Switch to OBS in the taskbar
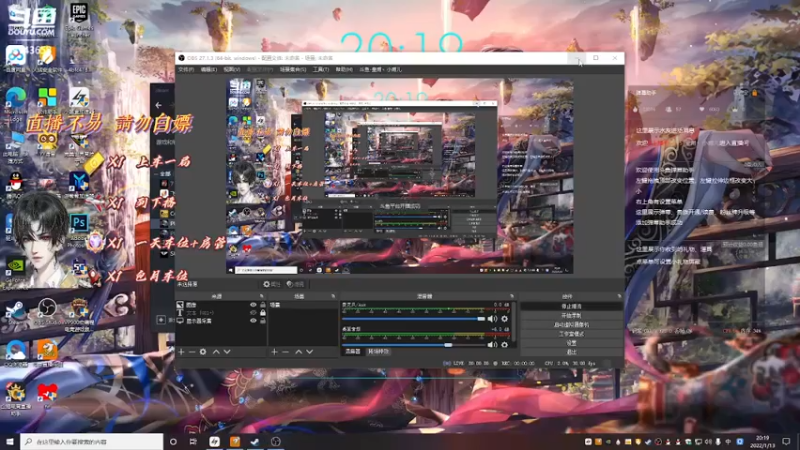800x450 pixels. 276,441
